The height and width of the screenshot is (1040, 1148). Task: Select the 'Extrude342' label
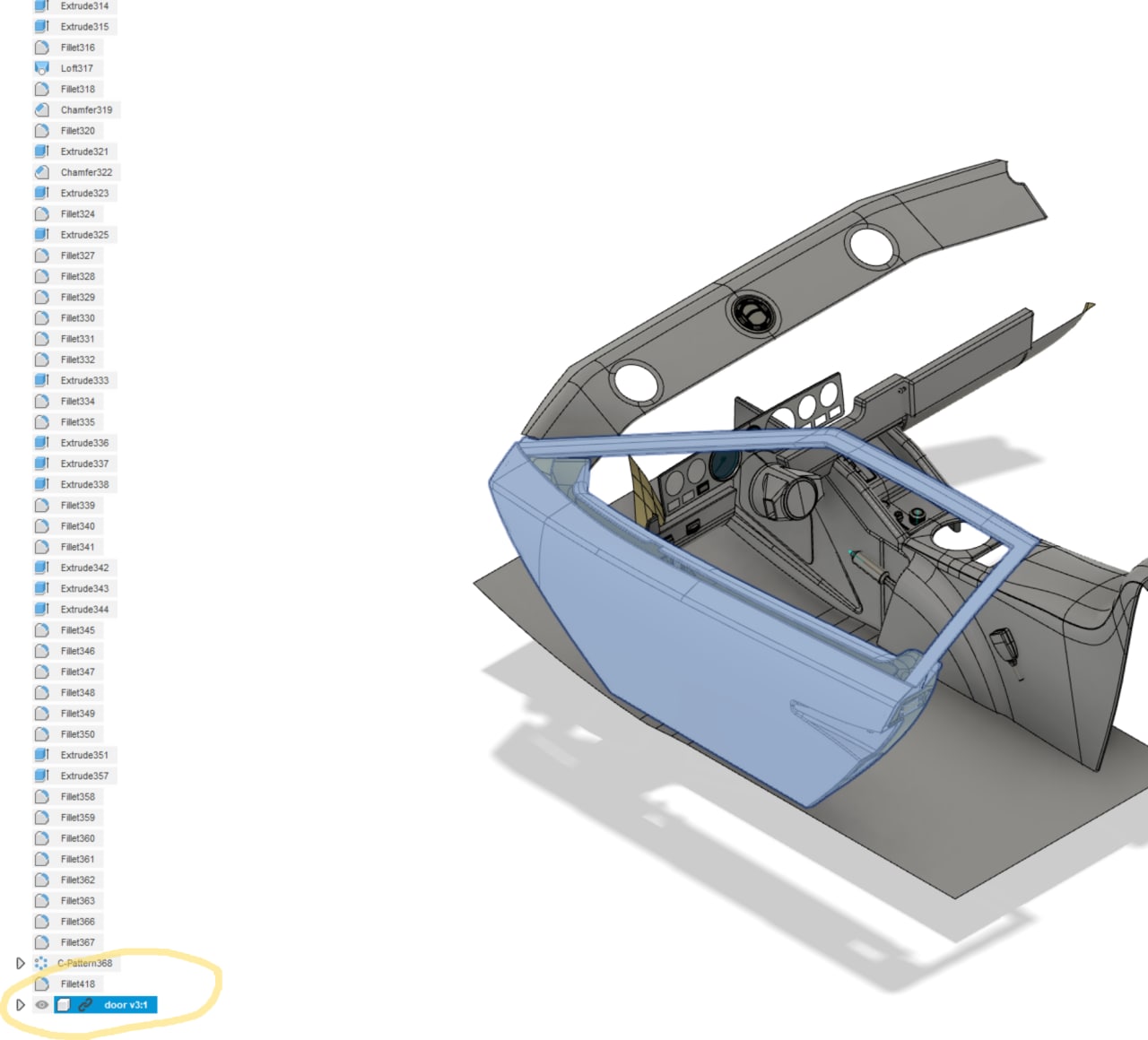[84, 568]
